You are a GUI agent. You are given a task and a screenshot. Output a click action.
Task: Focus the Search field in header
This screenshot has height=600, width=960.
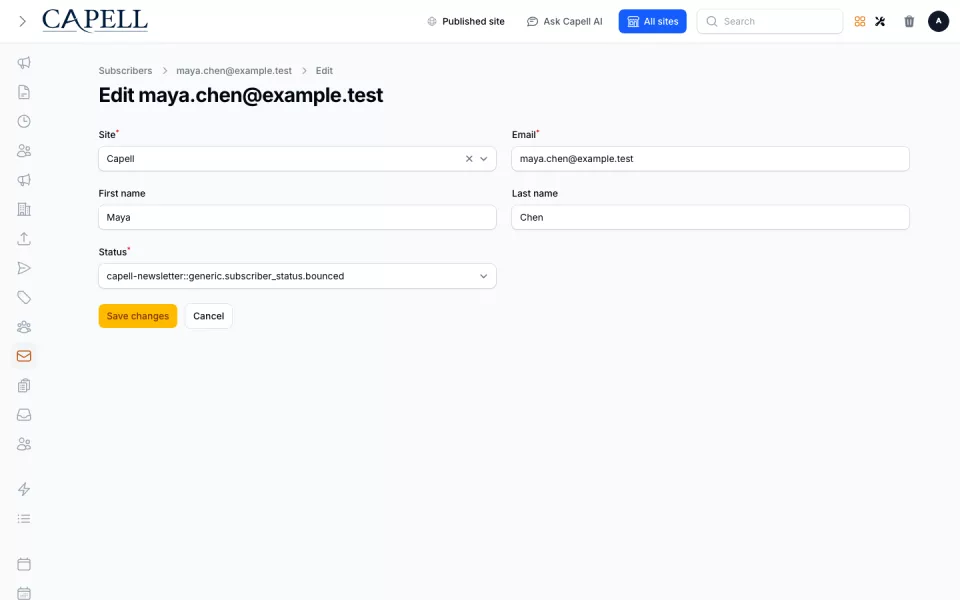[770, 21]
